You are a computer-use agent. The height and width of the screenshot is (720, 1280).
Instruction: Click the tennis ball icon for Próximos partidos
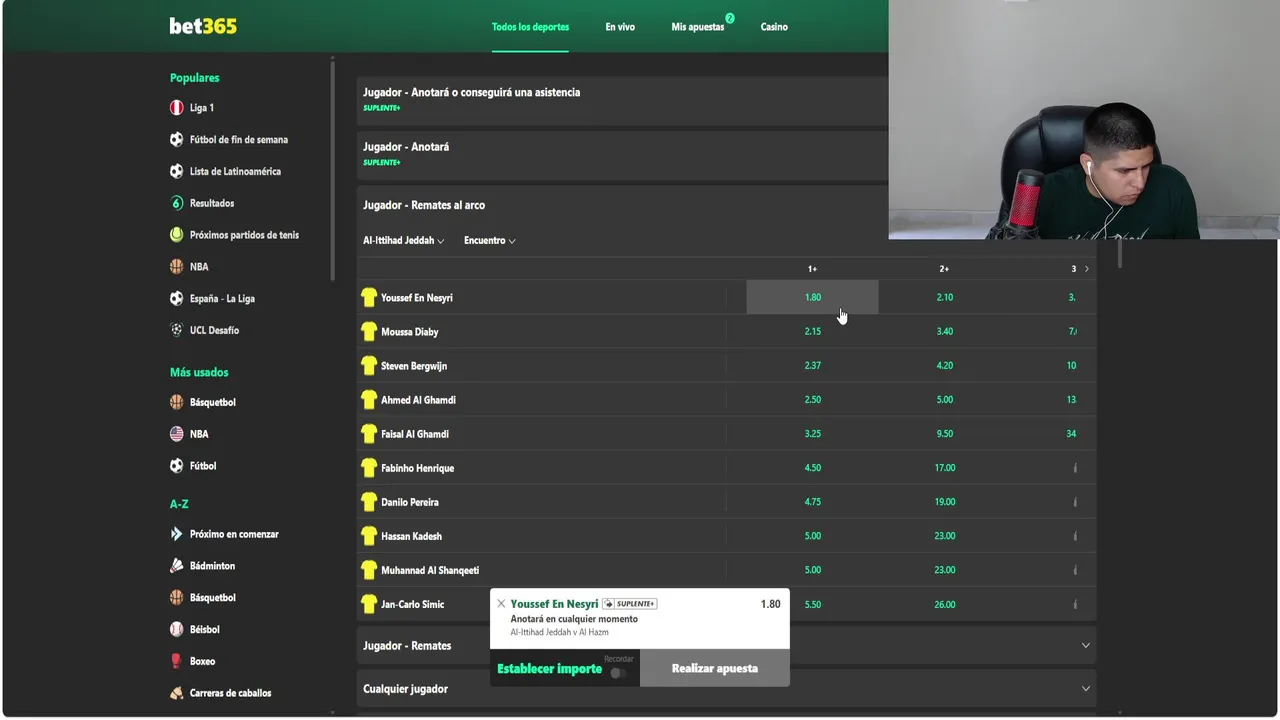(177, 235)
